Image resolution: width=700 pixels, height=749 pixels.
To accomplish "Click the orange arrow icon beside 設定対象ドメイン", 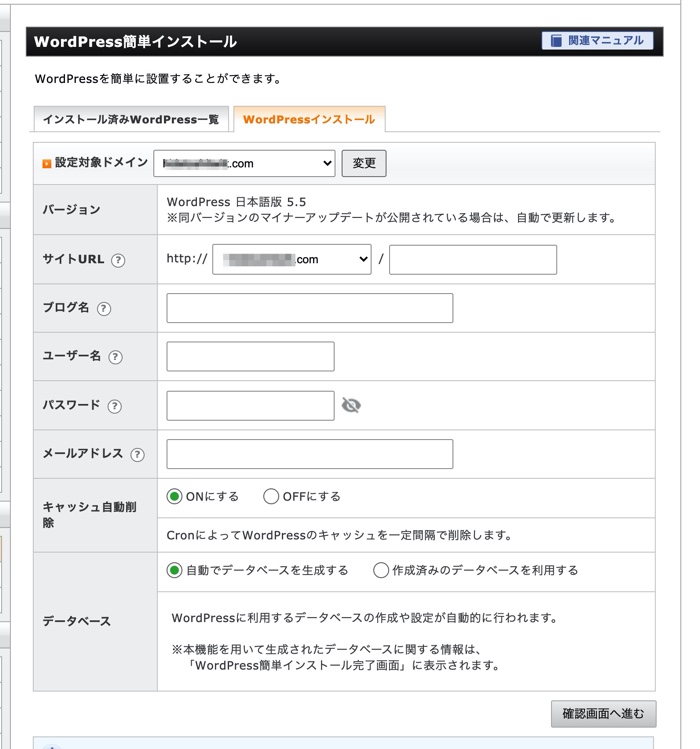I will [46, 164].
